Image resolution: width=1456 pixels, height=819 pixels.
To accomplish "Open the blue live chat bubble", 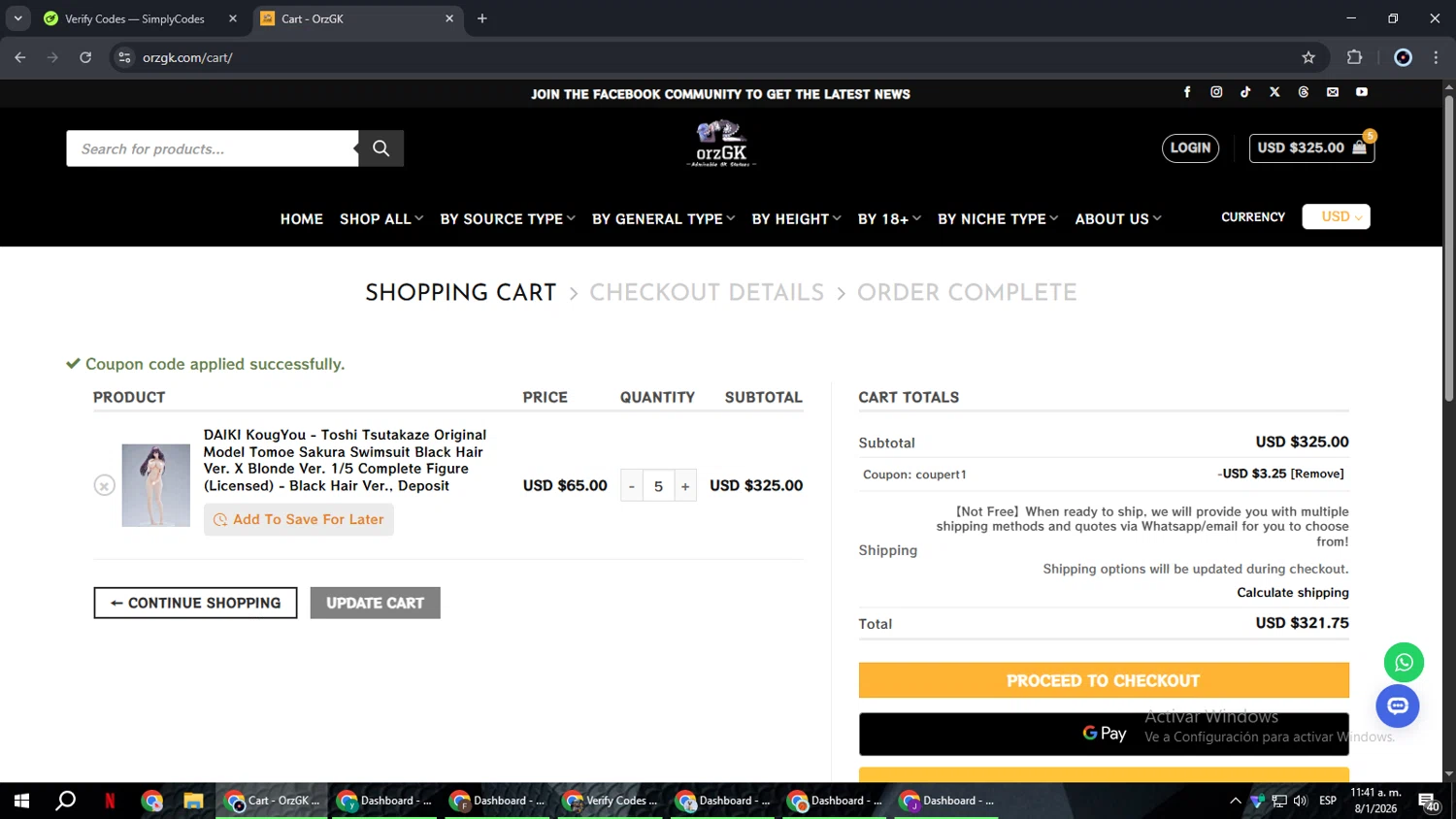I will pyautogui.click(x=1398, y=706).
